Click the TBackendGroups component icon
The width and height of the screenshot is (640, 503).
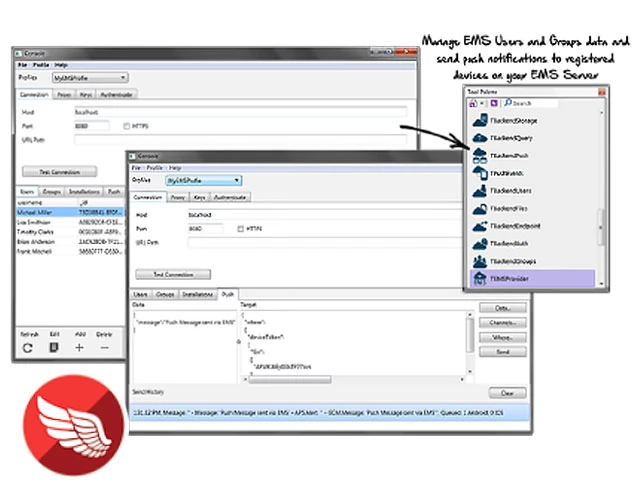point(478,260)
